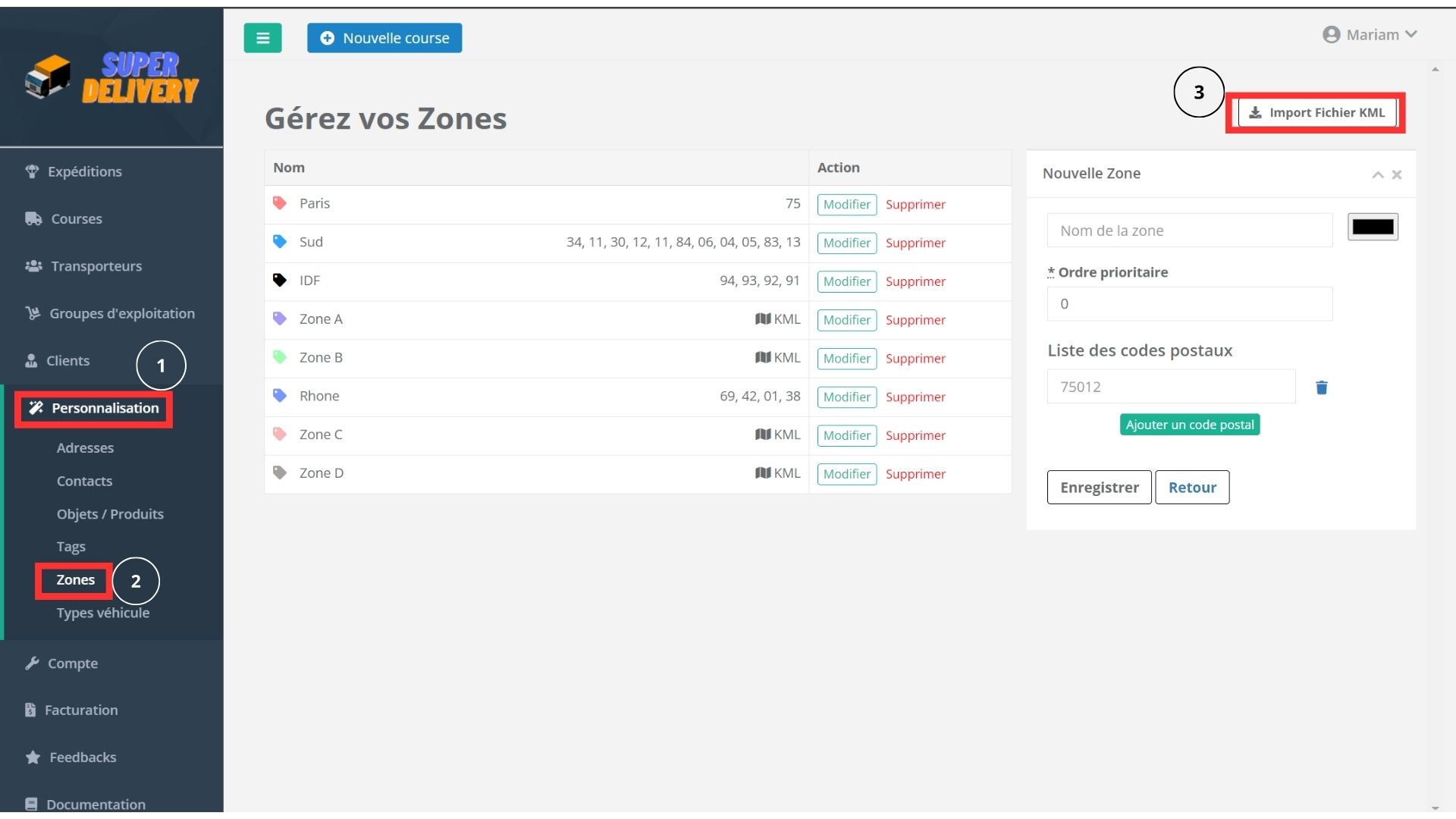The image size is (1456, 819).
Task: Click the pink tag icon for Zone C
Action: (280, 435)
